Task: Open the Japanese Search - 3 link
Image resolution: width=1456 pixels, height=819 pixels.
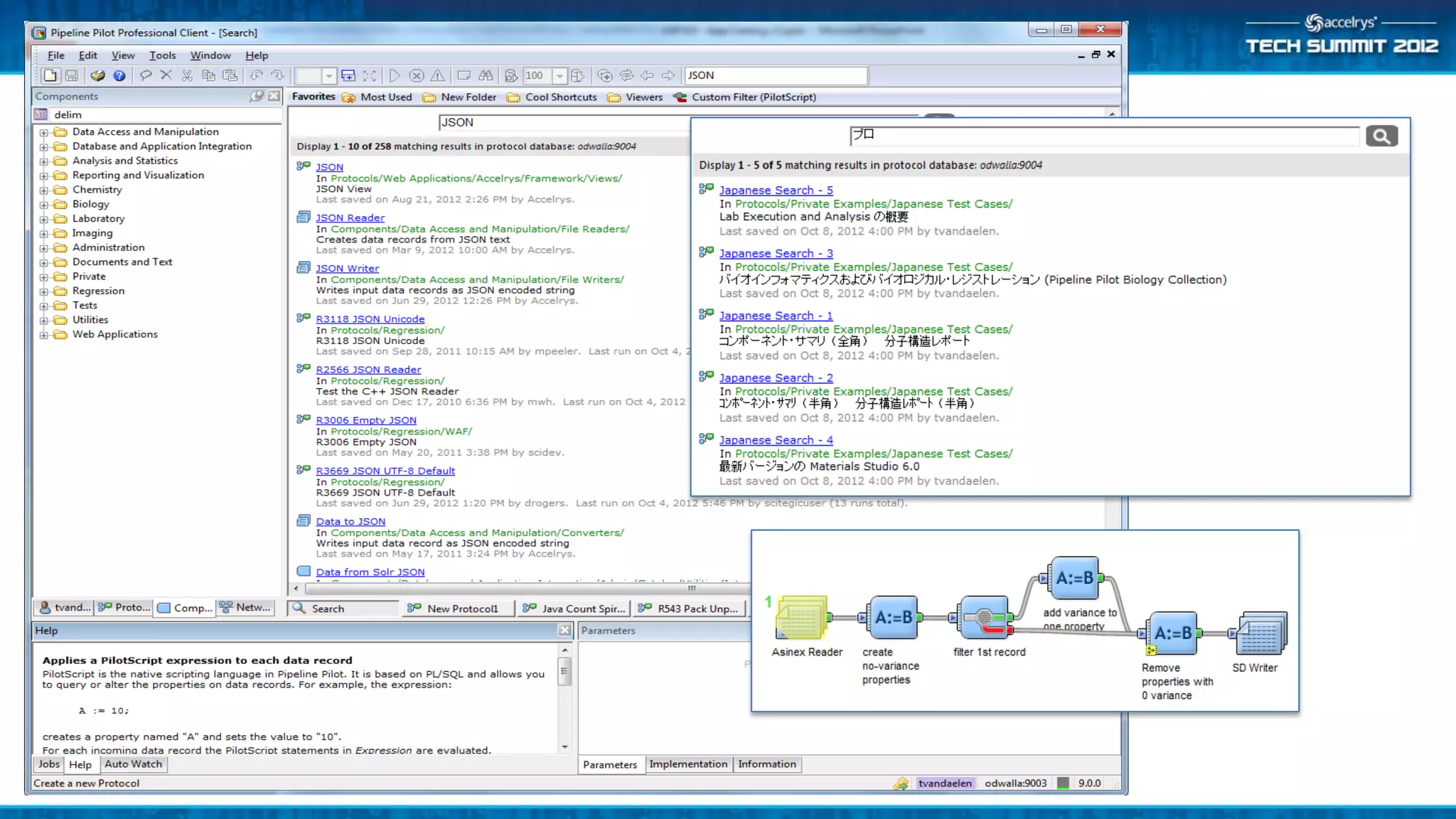Action: tap(776, 253)
